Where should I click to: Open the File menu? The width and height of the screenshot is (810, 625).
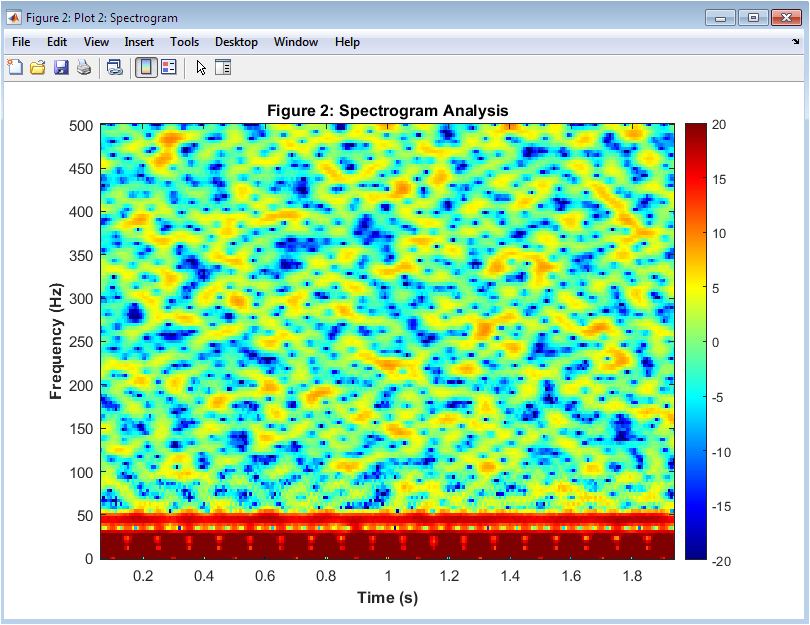click(x=21, y=42)
